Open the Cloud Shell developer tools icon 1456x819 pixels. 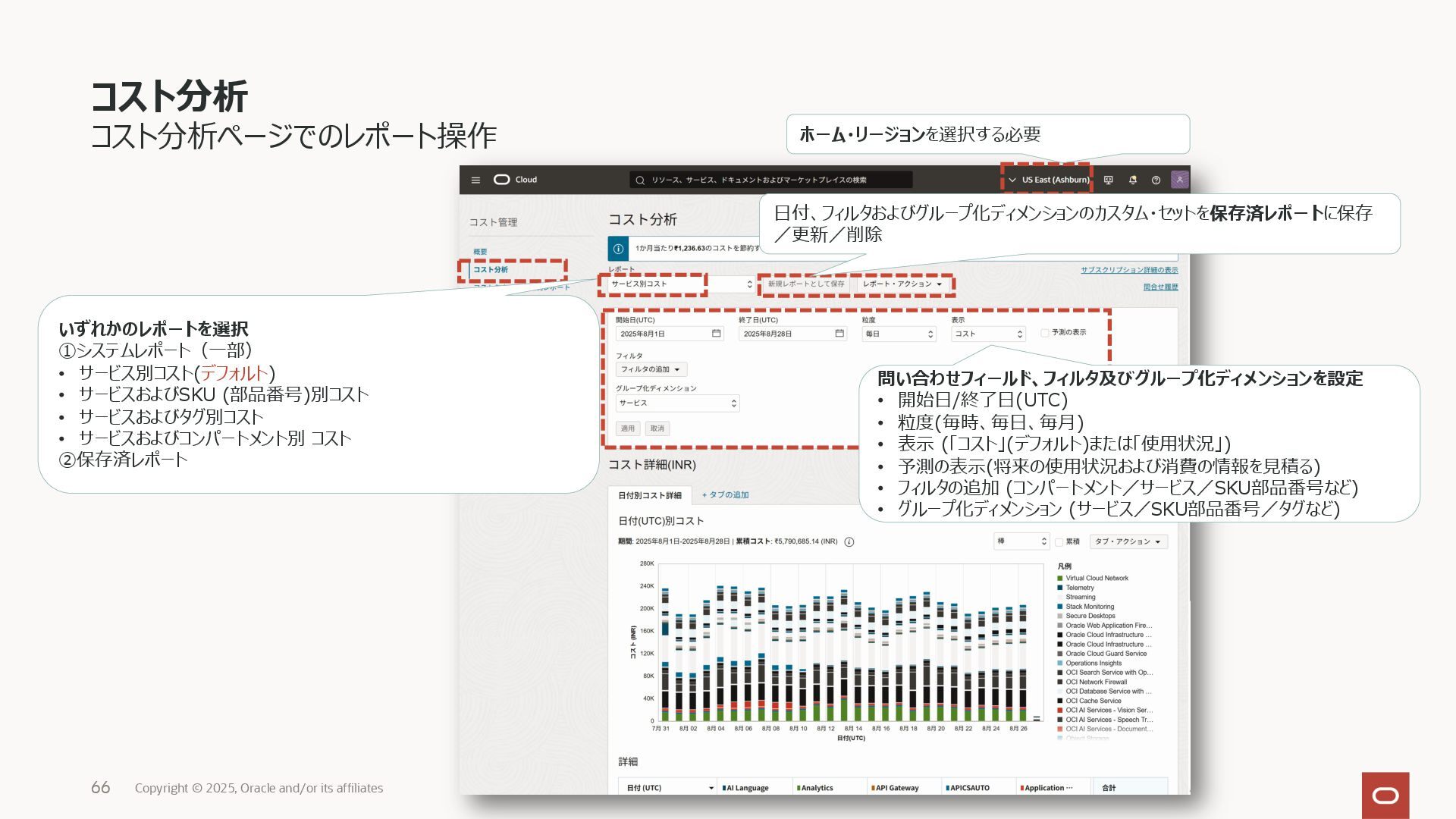point(1108,180)
